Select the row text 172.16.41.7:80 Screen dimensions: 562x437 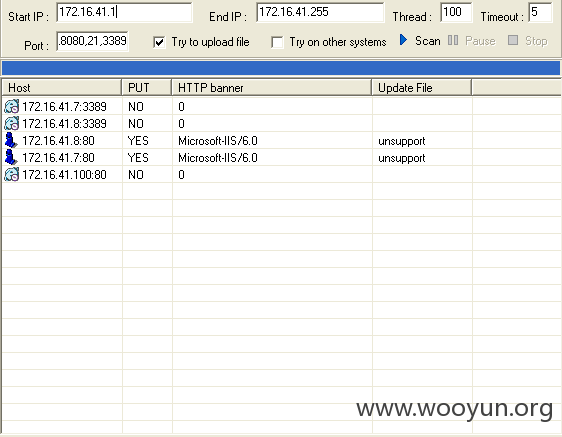pos(58,158)
